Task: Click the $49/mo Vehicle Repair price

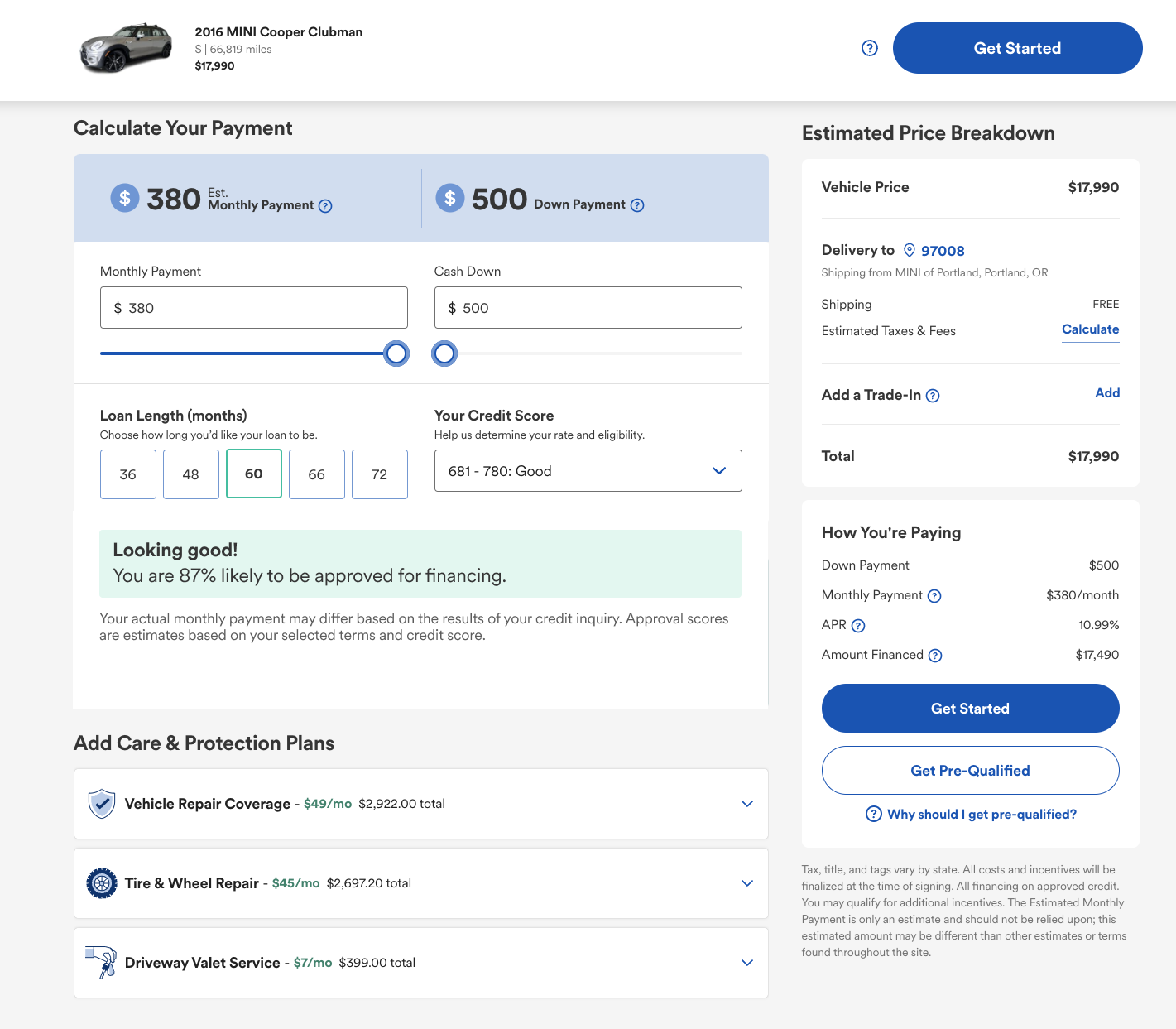Action: click(x=328, y=804)
